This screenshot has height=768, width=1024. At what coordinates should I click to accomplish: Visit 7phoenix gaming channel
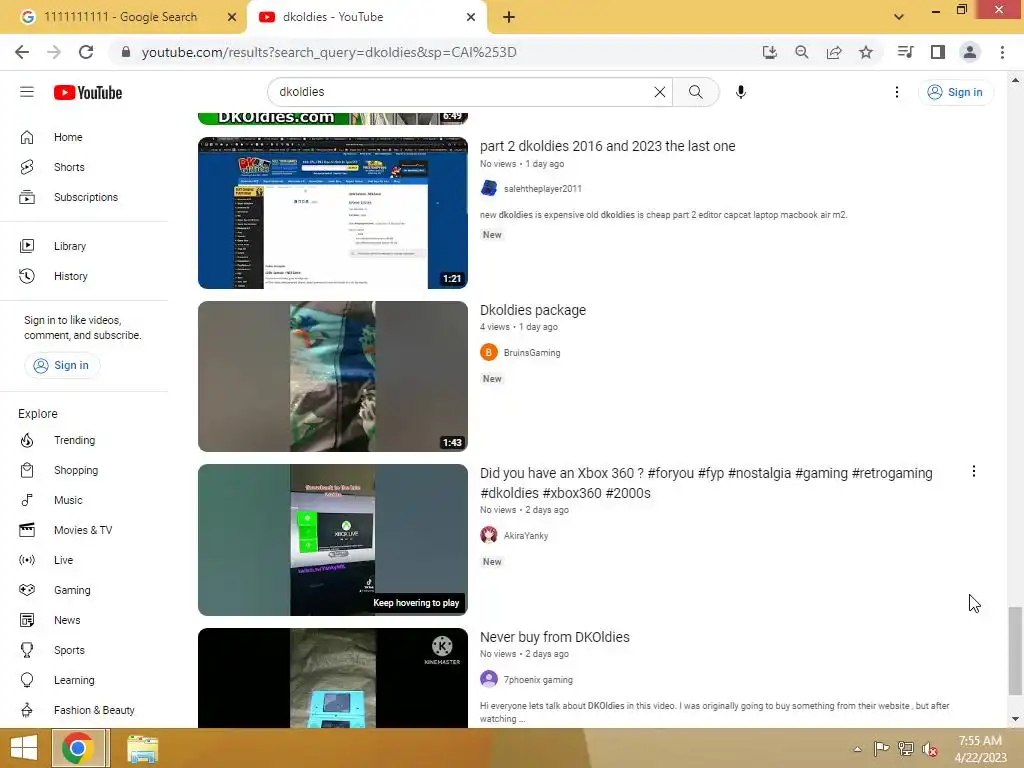tap(538, 680)
